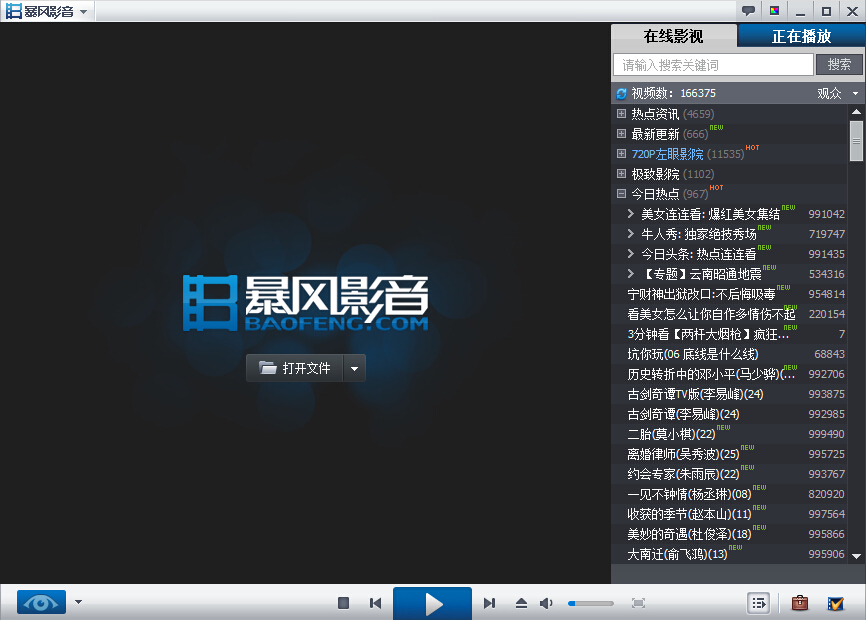This screenshot has width=866, height=620.
Task: Click the 视频数: 166375 label
Action: click(x=674, y=93)
